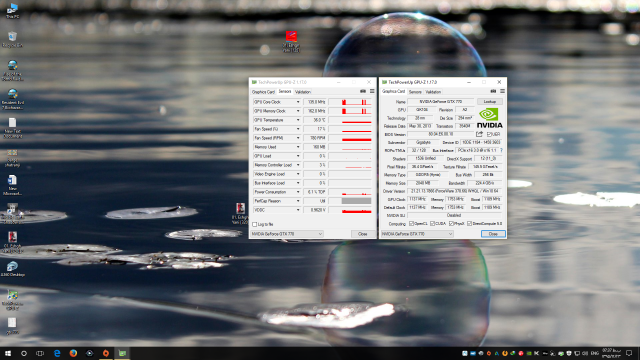Click the GPU Temperature history graph
Screen dimensions: 640x360
pyautogui.click(x=350, y=120)
